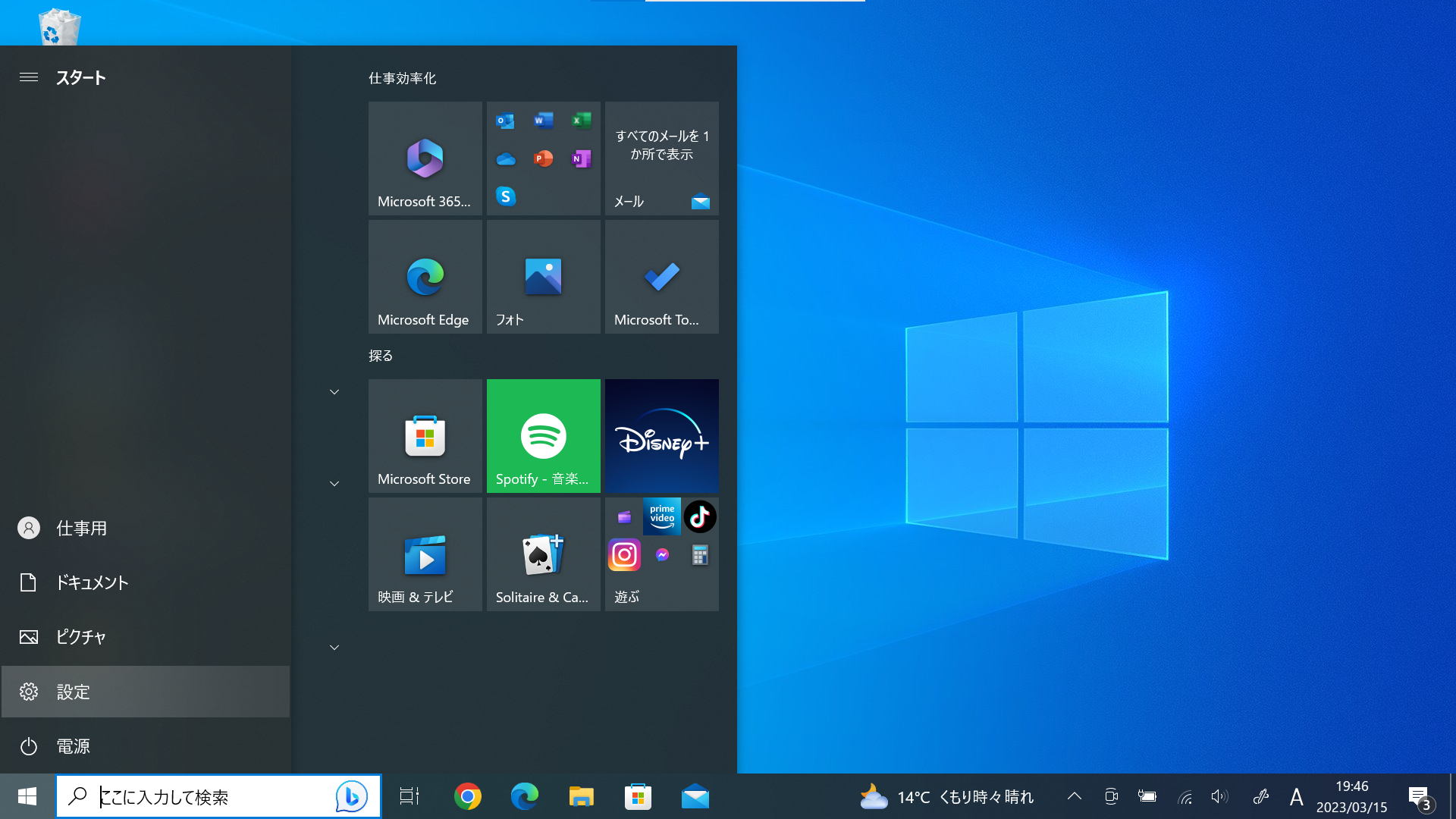1456x819 pixels.
Task: Open the Wi-Fi network flyout
Action: (x=1185, y=796)
